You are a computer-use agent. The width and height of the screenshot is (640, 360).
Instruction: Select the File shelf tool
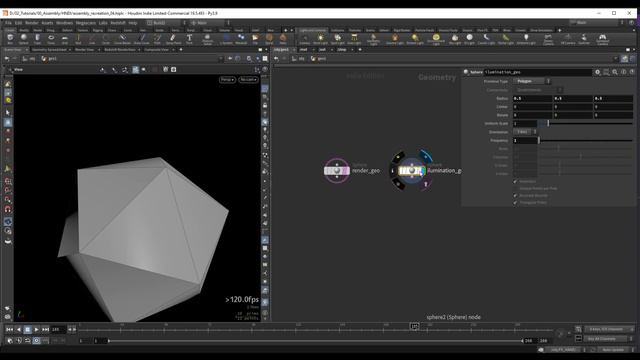coord(255,39)
